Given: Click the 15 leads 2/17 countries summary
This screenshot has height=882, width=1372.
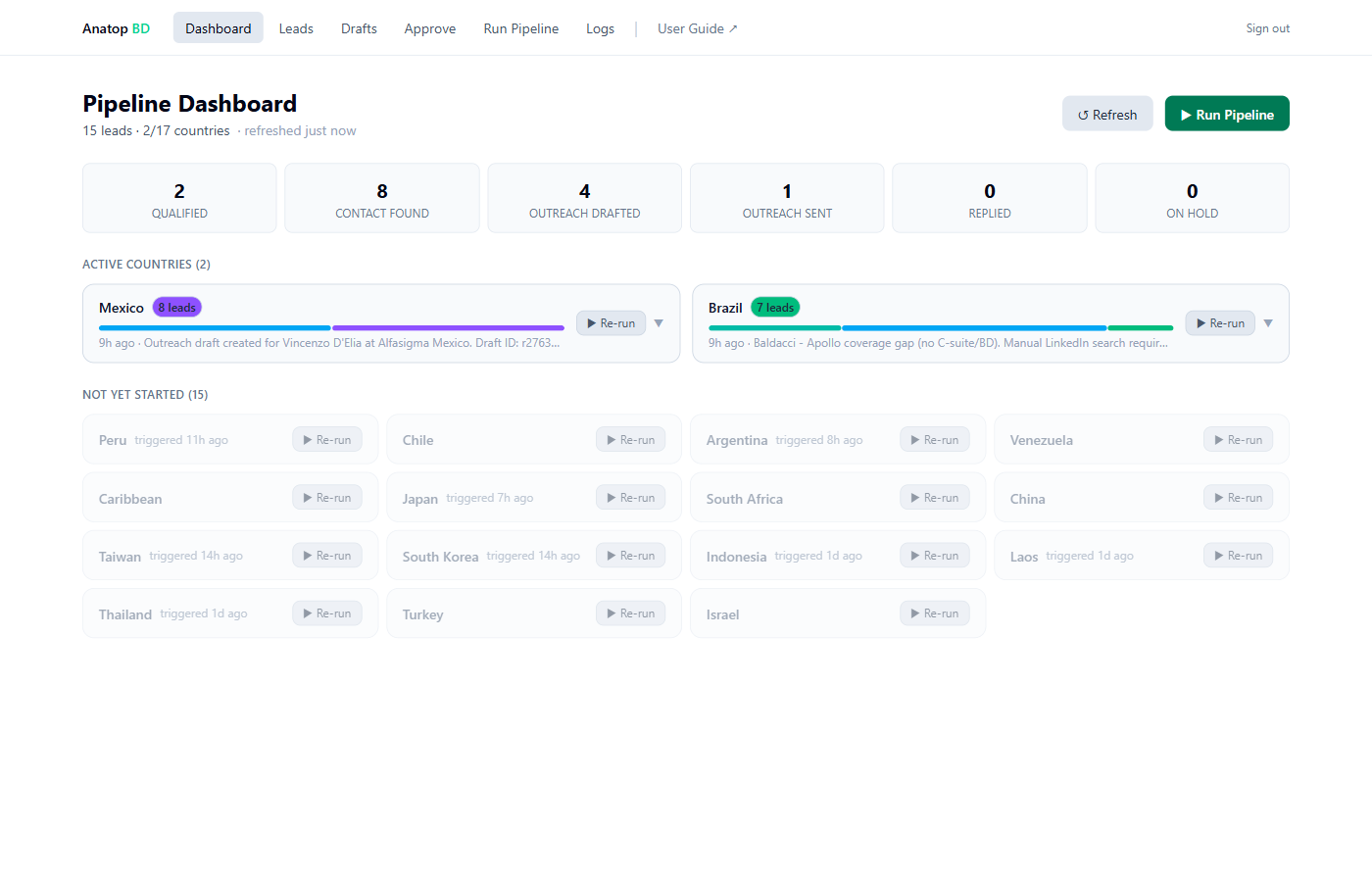Looking at the screenshot, I should point(156,130).
